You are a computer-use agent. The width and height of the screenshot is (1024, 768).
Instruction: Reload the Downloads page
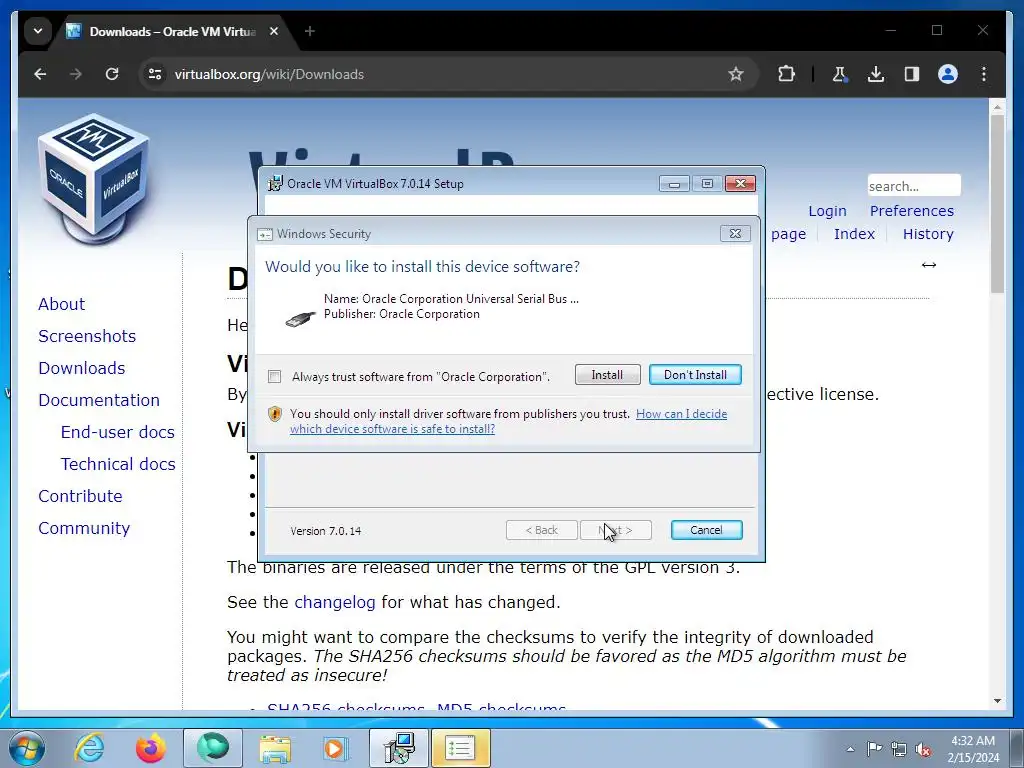click(112, 74)
